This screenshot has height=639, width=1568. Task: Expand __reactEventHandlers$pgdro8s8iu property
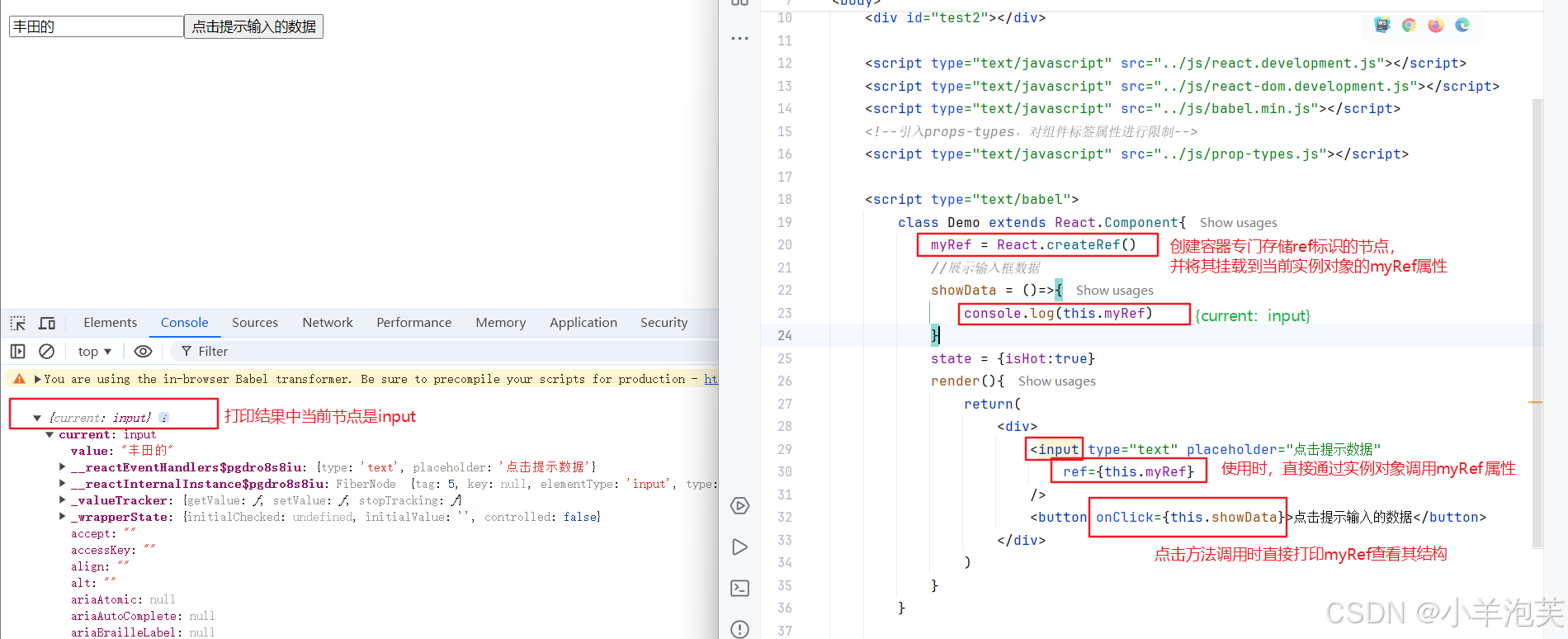63,467
